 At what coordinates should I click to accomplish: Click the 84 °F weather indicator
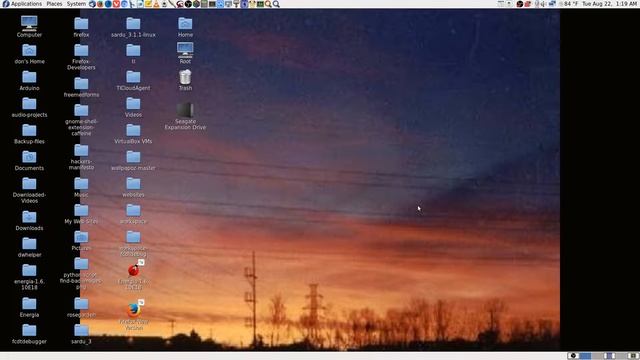[569, 4]
